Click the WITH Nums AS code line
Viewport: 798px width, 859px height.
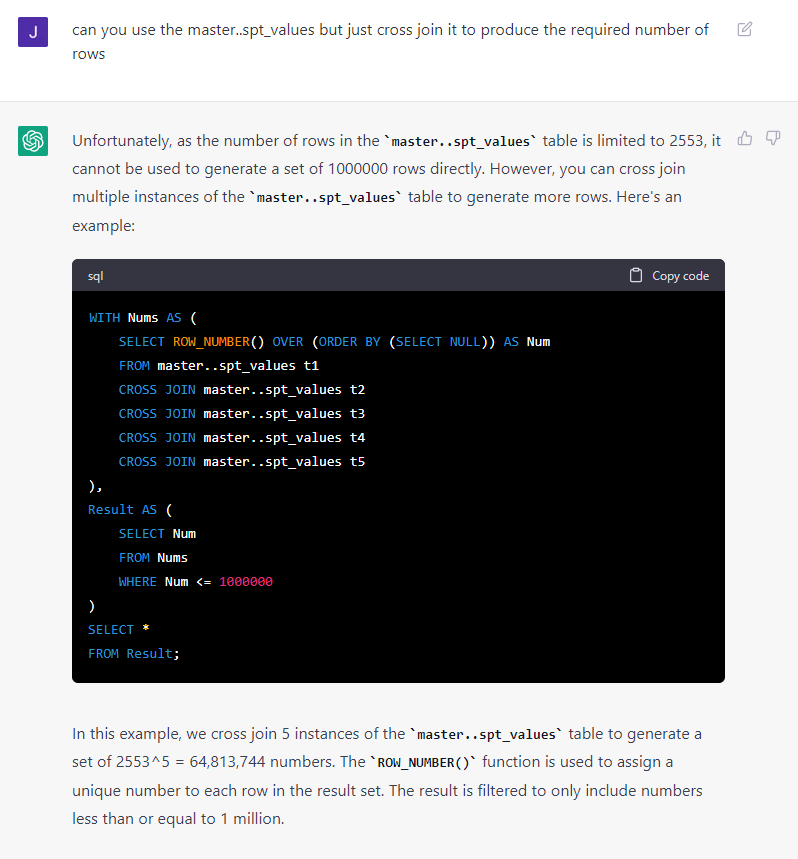point(143,318)
